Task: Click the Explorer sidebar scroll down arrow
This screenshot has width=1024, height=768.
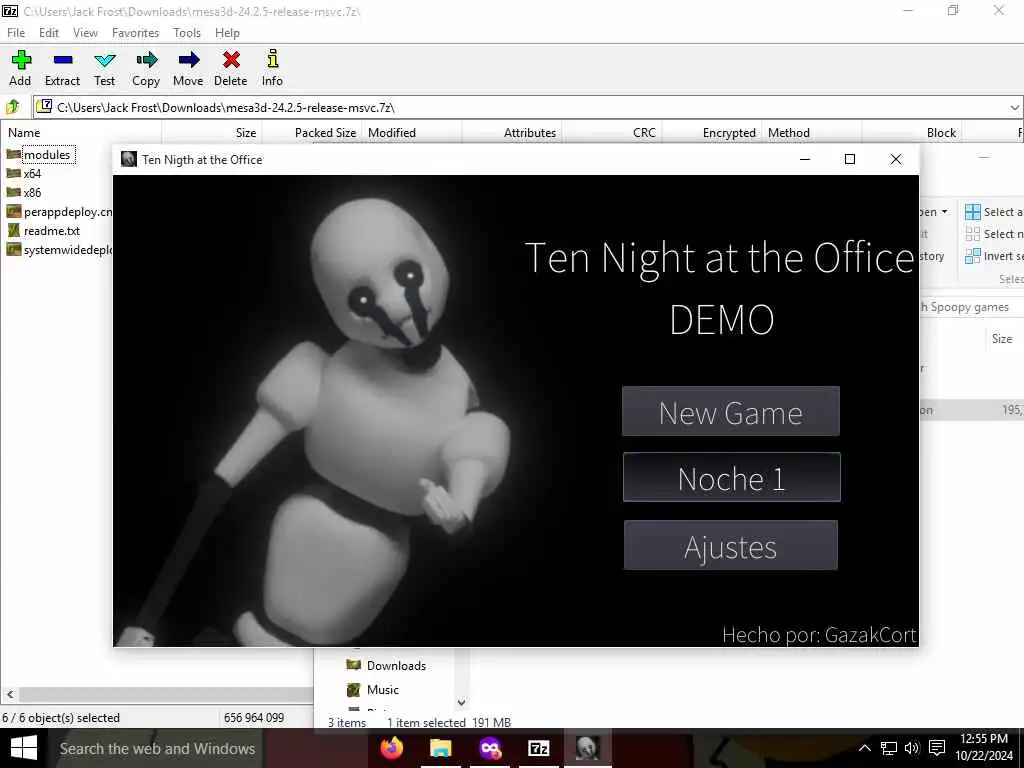Action: (462, 703)
